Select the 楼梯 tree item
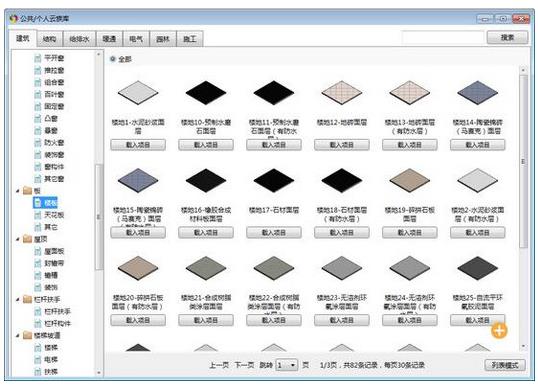538x388 pixels. click(51, 348)
